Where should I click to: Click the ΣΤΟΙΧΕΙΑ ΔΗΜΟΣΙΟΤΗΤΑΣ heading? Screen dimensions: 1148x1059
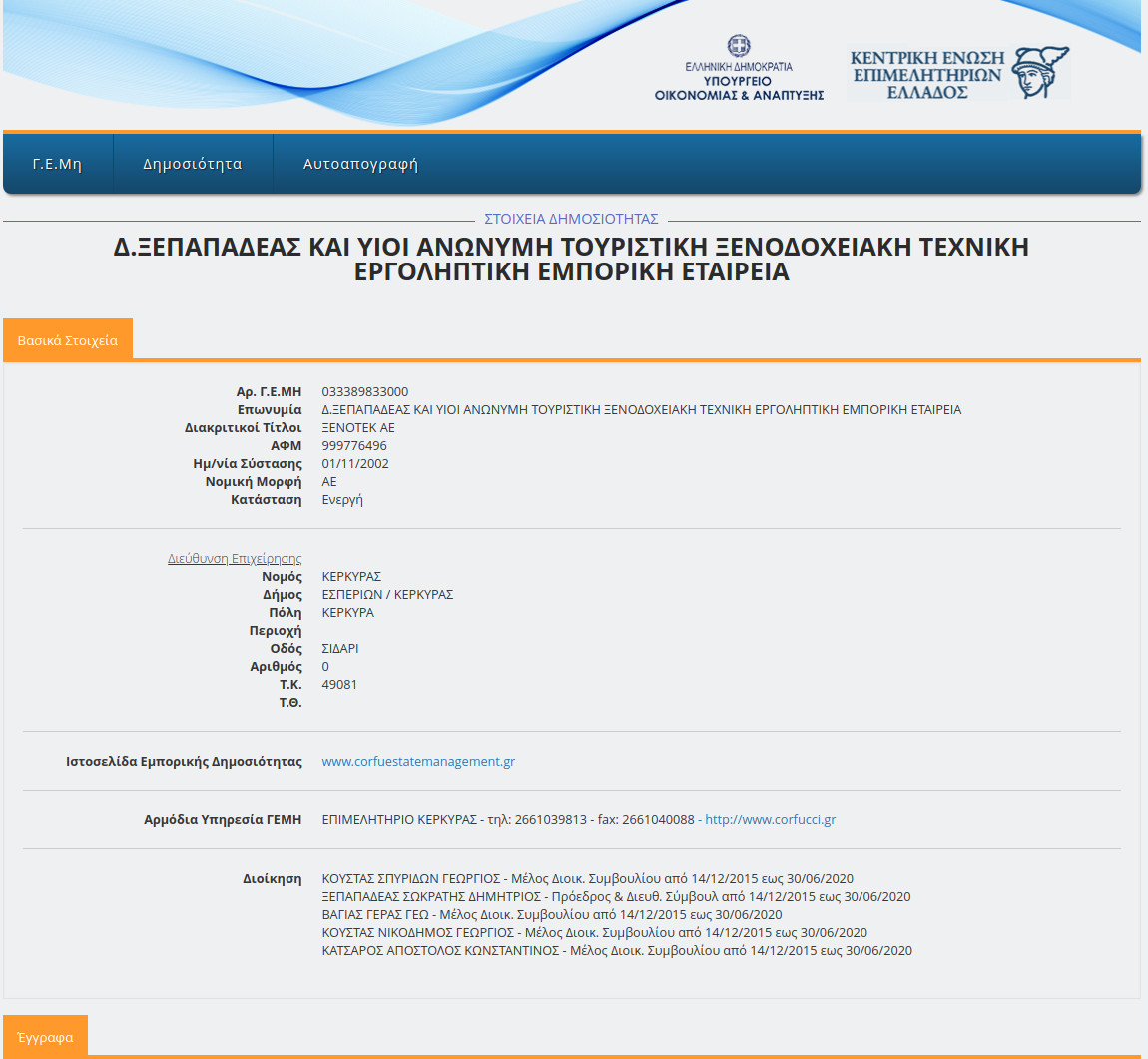point(571,219)
